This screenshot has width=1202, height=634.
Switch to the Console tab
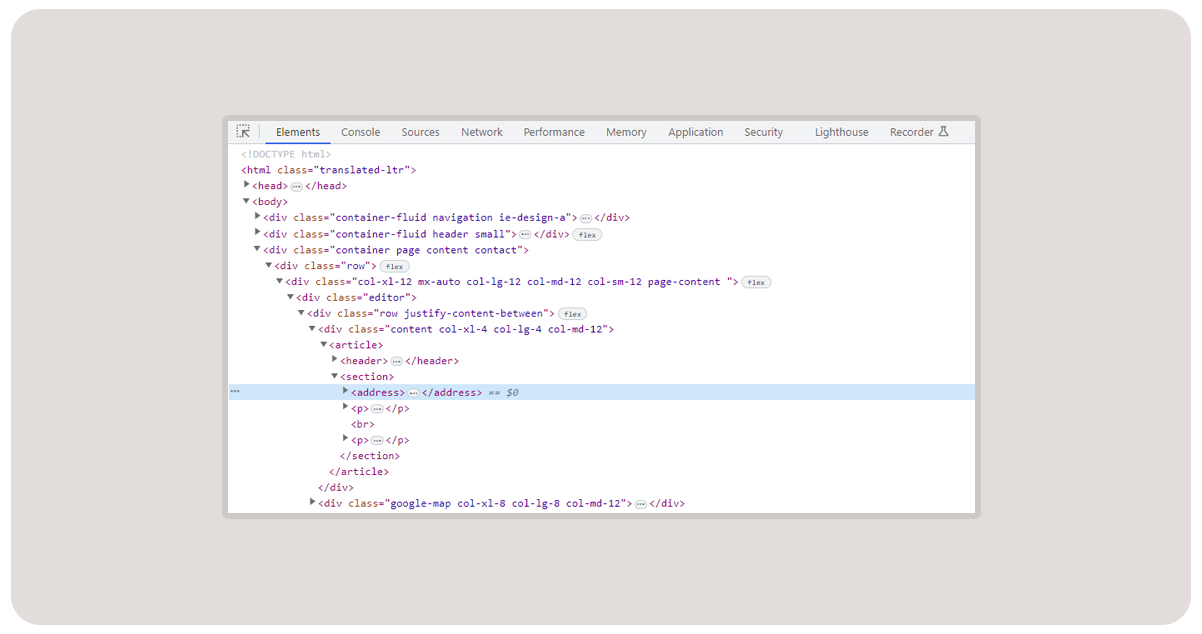click(360, 131)
